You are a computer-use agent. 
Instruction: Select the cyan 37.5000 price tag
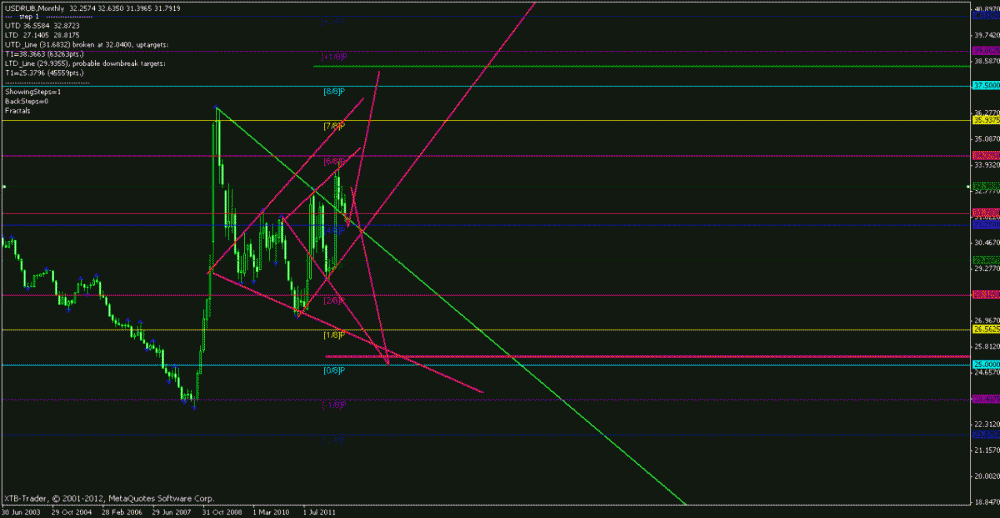coord(985,86)
